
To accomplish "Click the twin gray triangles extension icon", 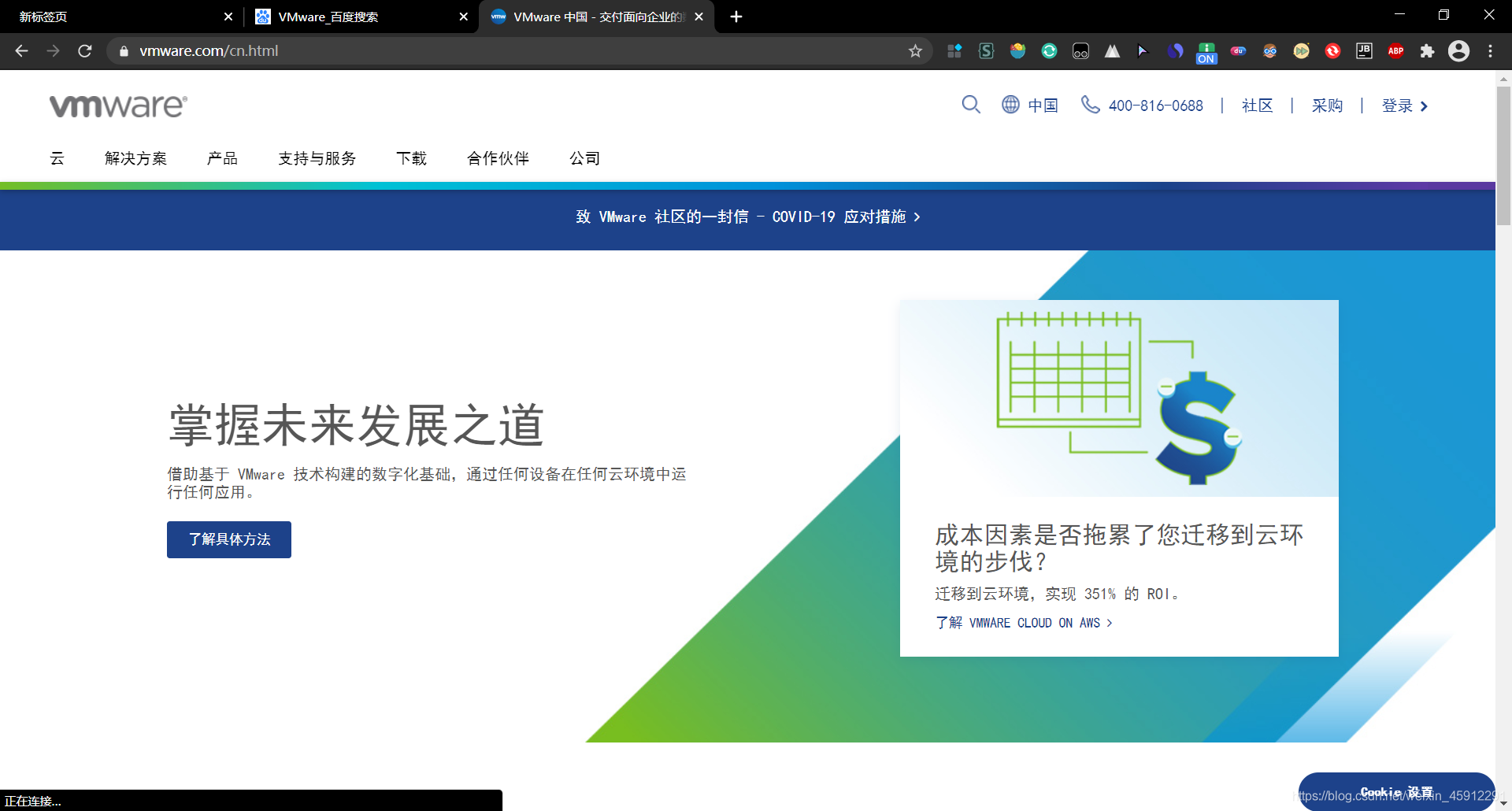I will 1112,51.
